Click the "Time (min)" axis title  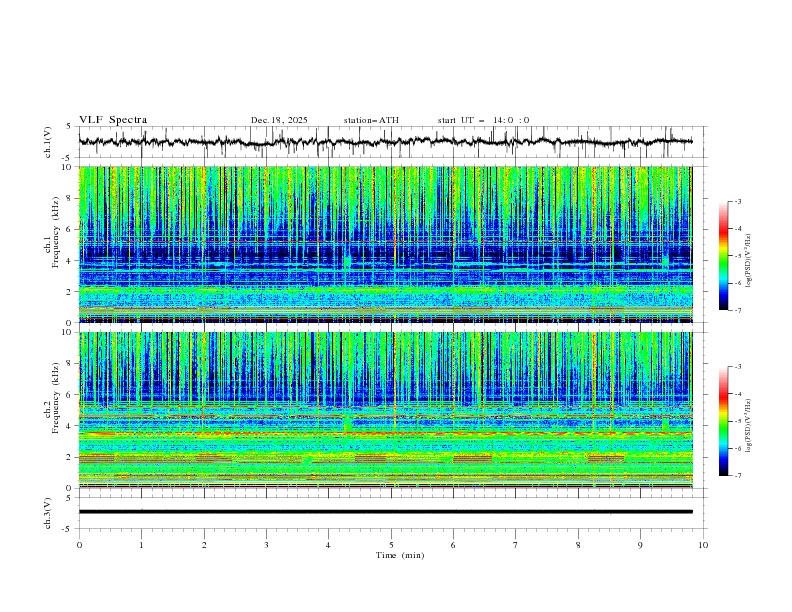[x=400, y=555]
